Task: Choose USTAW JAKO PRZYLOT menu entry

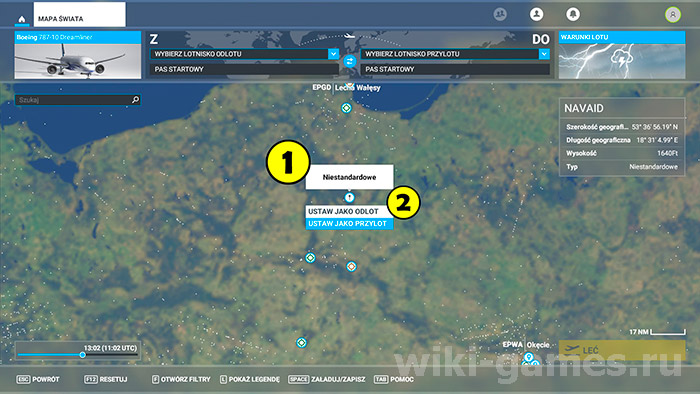Action: tap(349, 224)
